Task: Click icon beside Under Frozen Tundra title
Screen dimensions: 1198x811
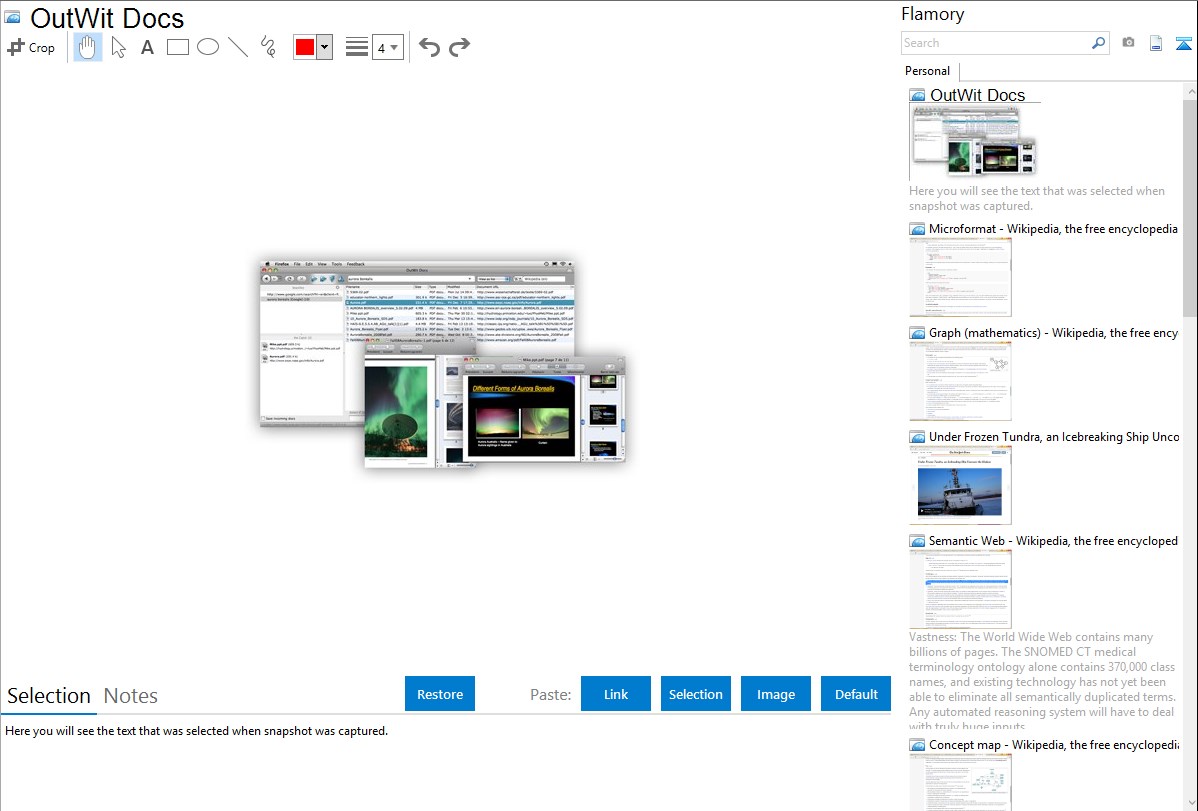Action: [x=917, y=437]
